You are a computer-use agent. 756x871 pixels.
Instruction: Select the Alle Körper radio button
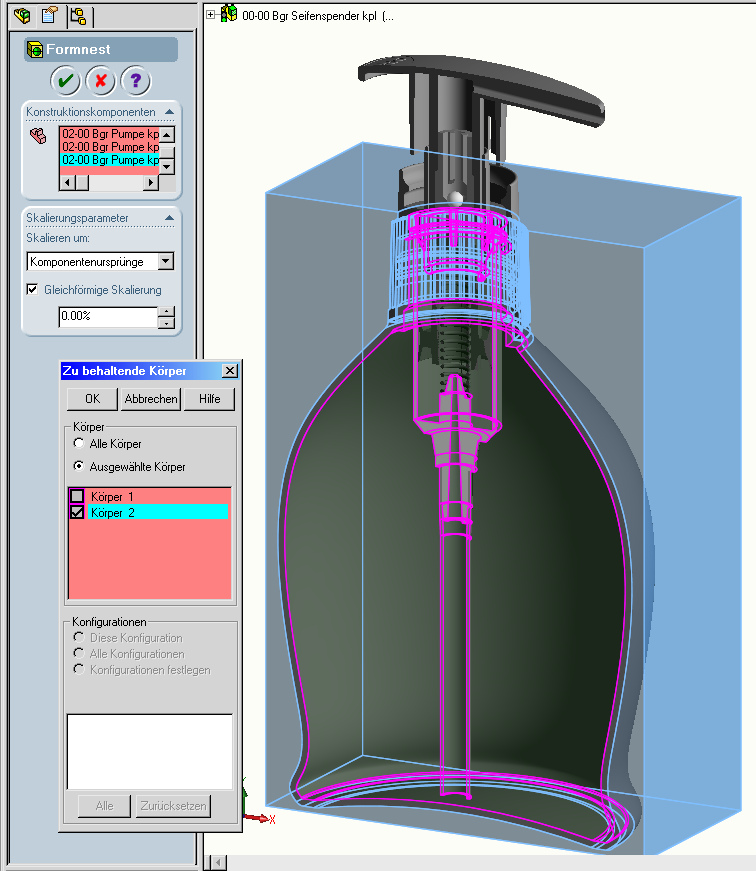[x=79, y=443]
